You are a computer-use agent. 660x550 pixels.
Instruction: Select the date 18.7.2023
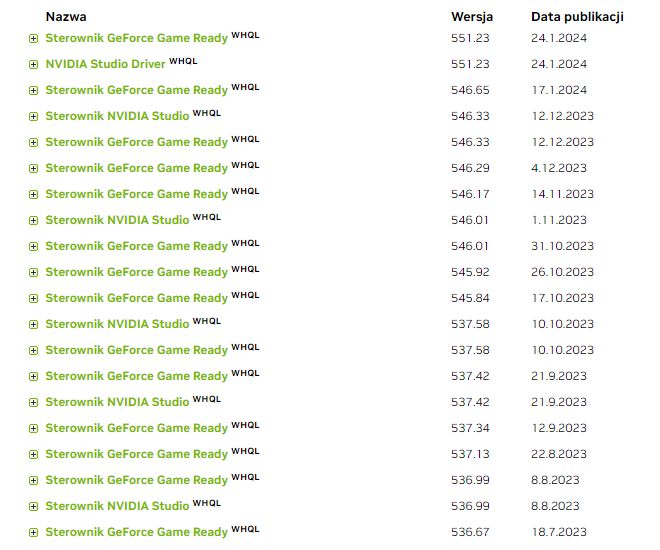pyautogui.click(x=559, y=532)
